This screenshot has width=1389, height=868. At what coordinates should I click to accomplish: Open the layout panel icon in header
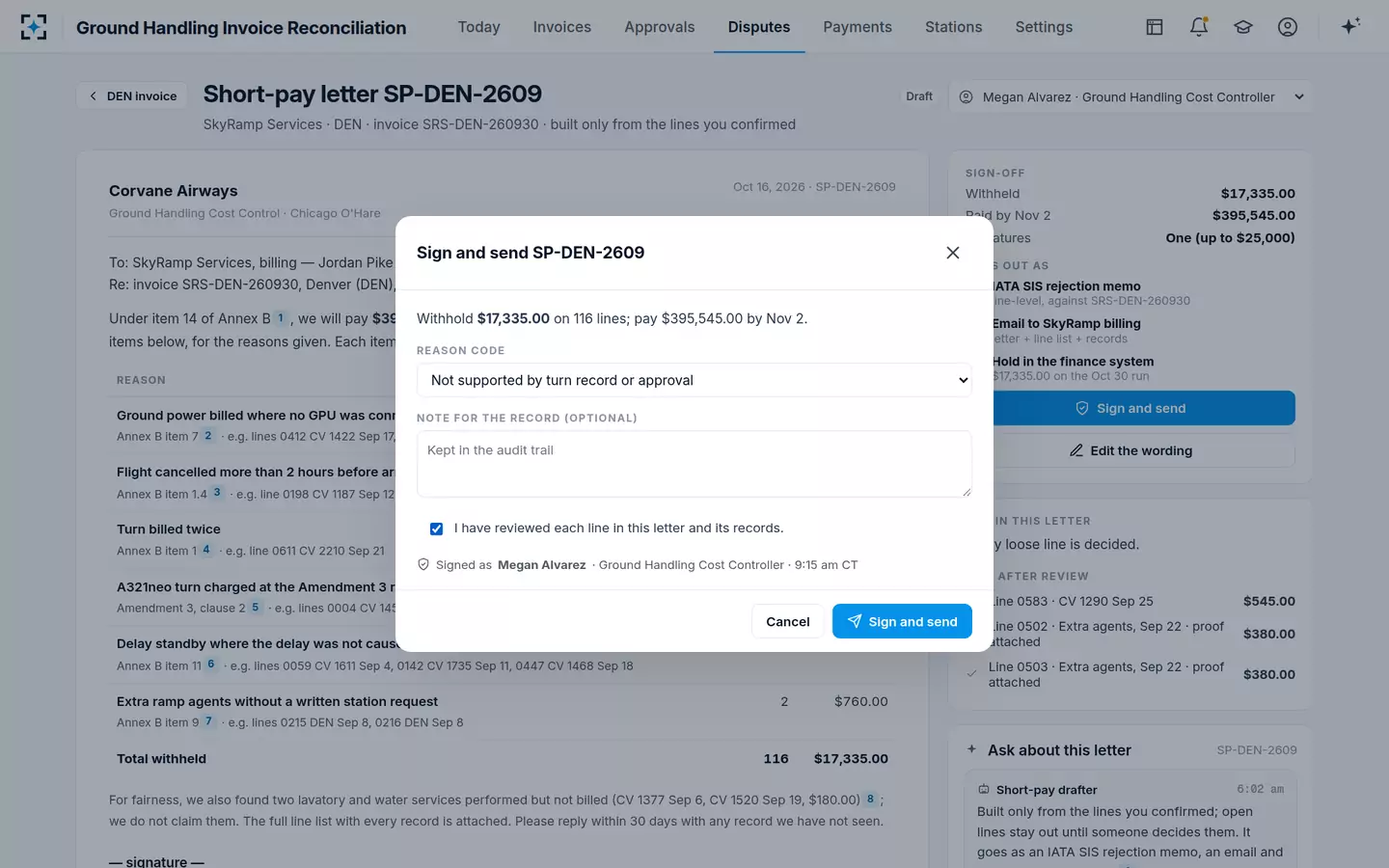tap(1154, 27)
